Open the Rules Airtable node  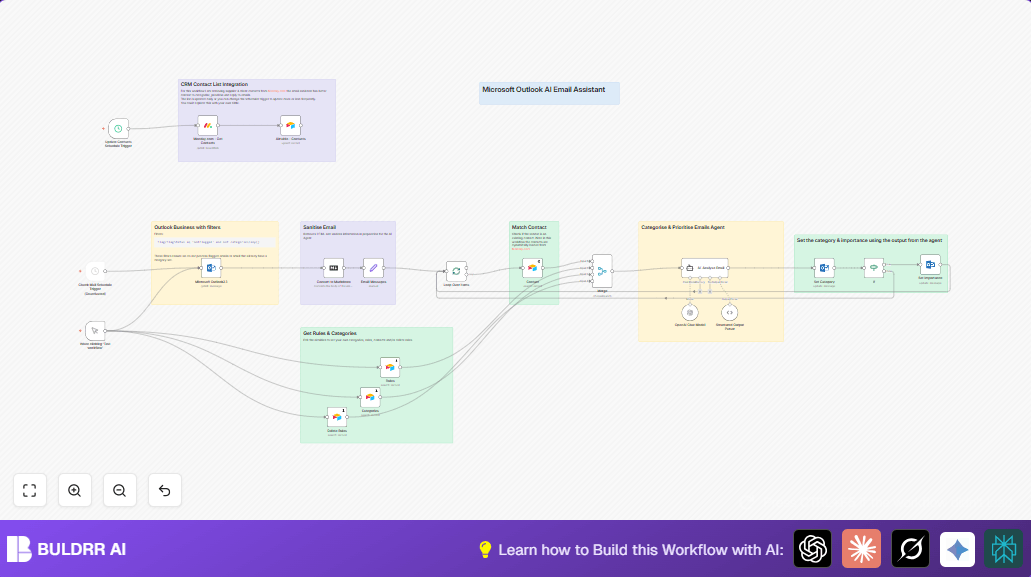390,367
